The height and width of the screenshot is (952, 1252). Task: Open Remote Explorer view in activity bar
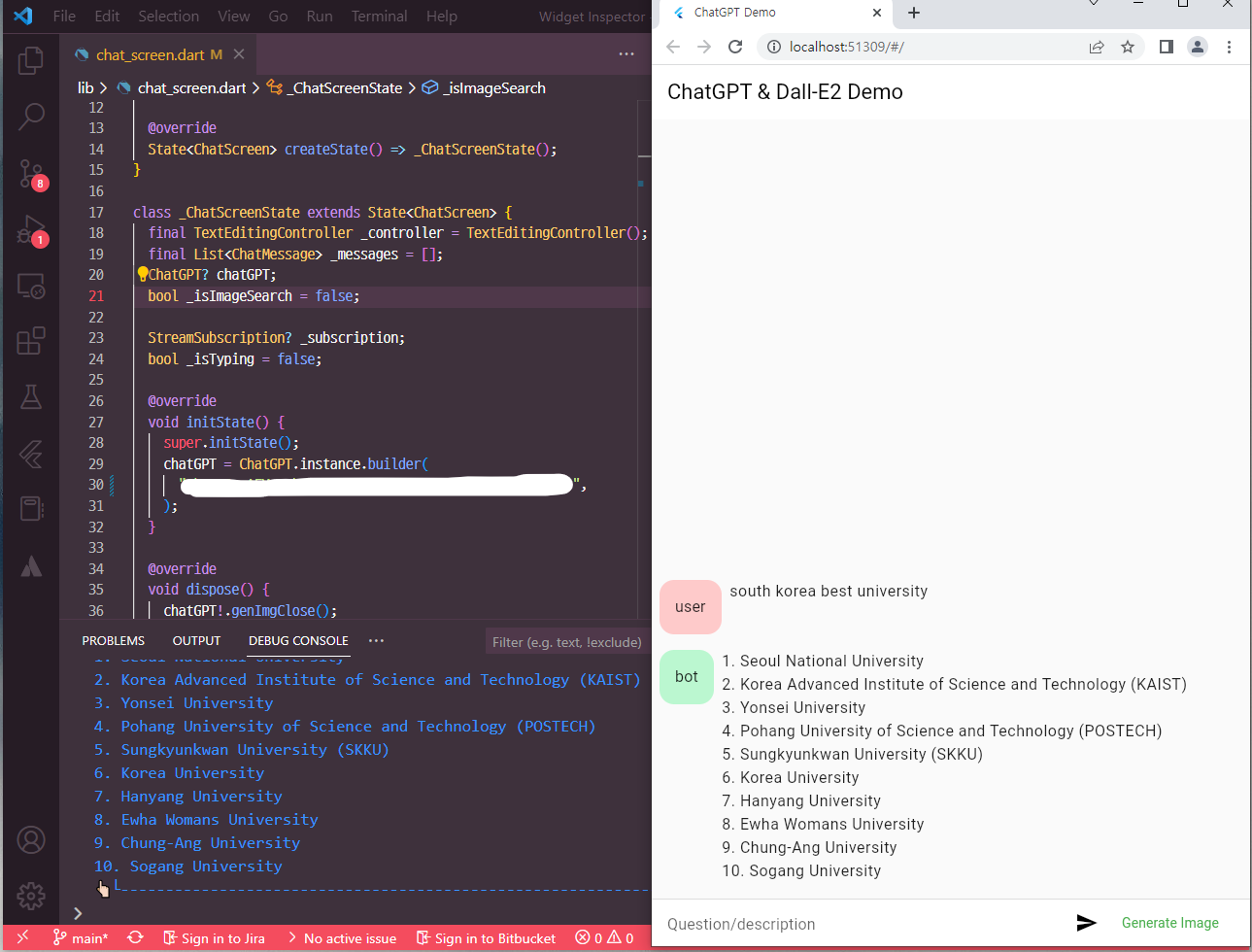click(31, 286)
